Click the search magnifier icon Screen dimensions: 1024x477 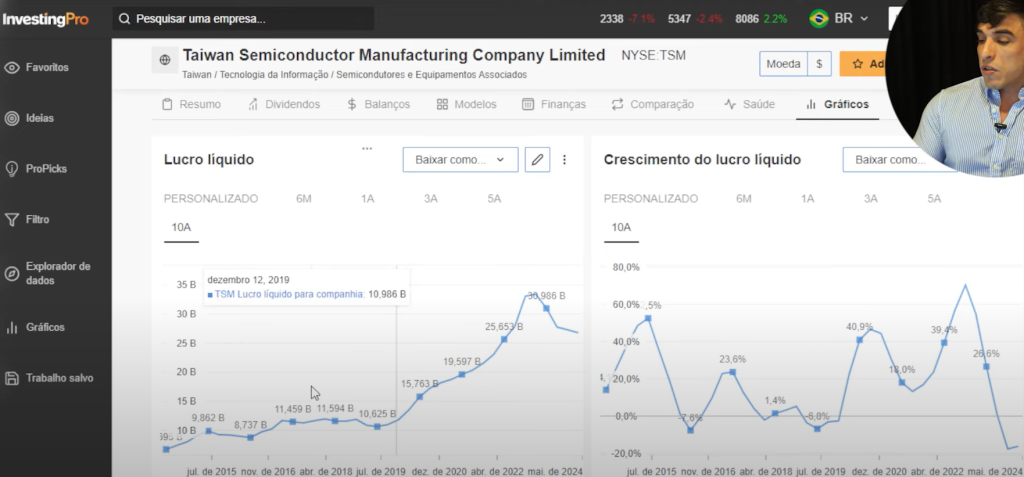coord(124,19)
